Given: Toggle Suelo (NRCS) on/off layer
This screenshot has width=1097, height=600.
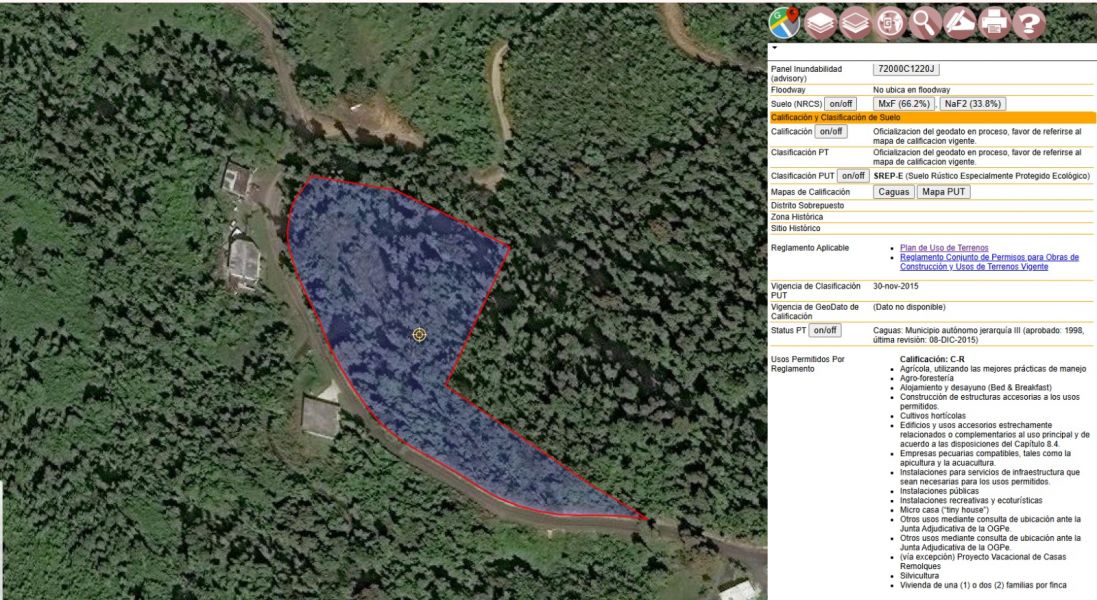Looking at the screenshot, I should (840, 103).
